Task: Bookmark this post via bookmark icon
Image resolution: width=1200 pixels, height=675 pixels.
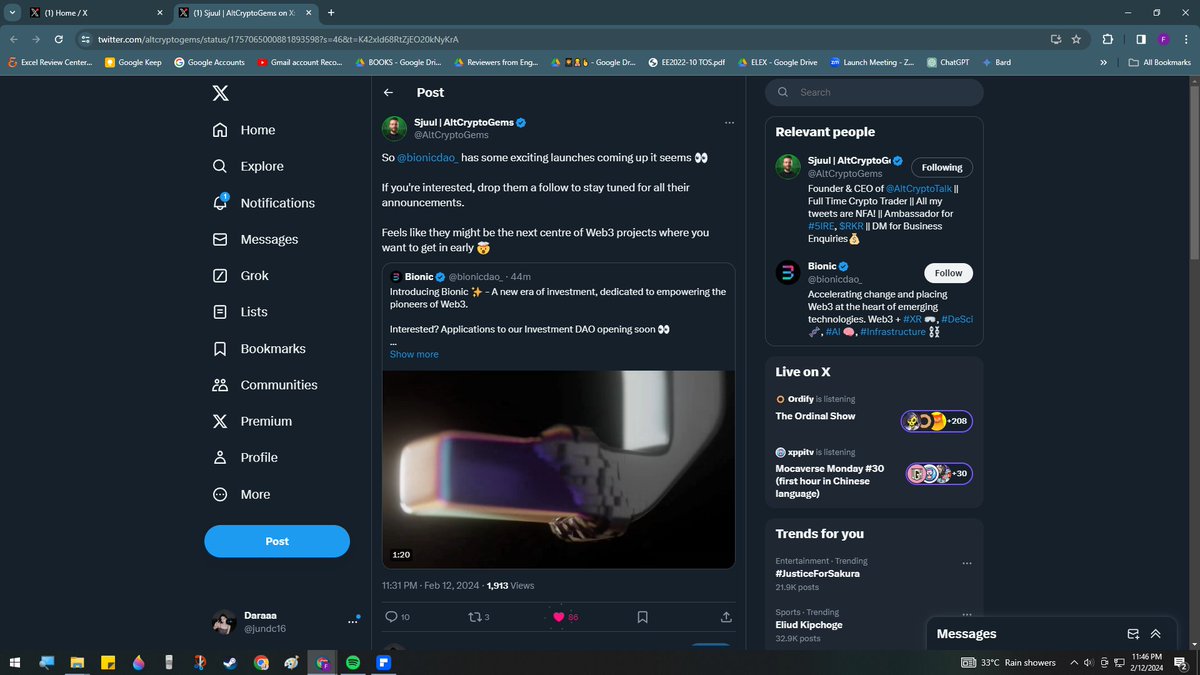Action: pos(642,617)
